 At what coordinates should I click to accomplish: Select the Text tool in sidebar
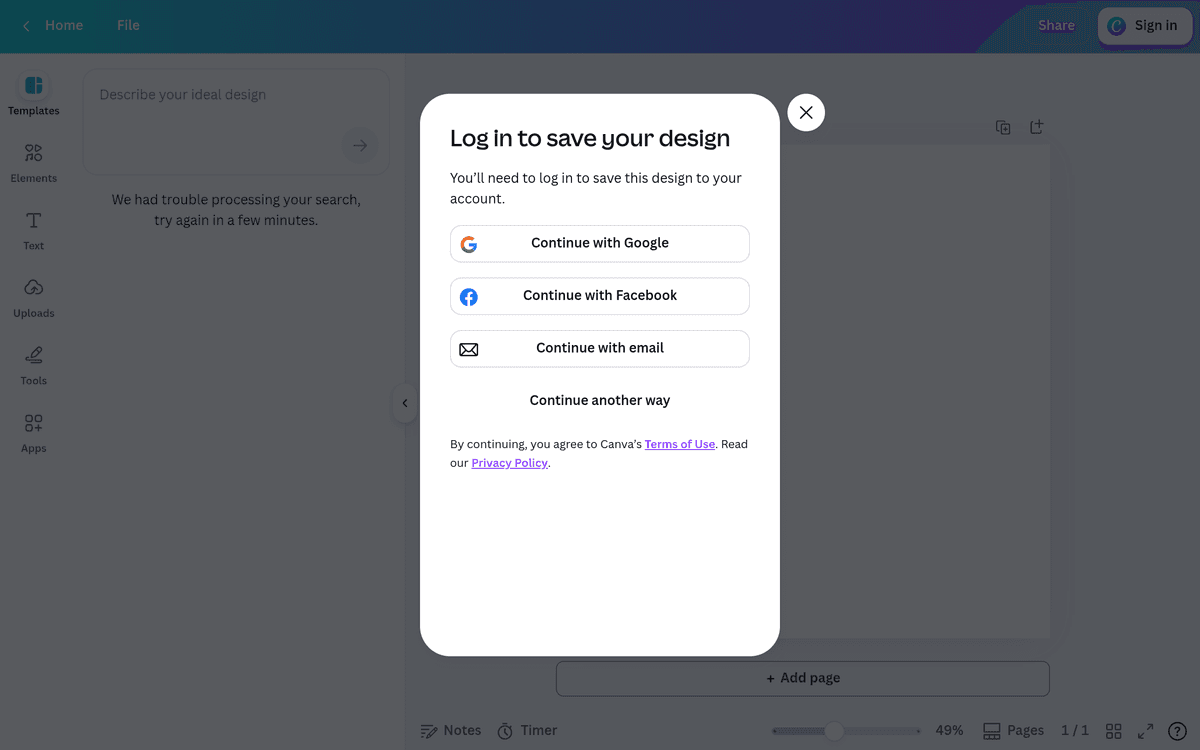[33, 230]
